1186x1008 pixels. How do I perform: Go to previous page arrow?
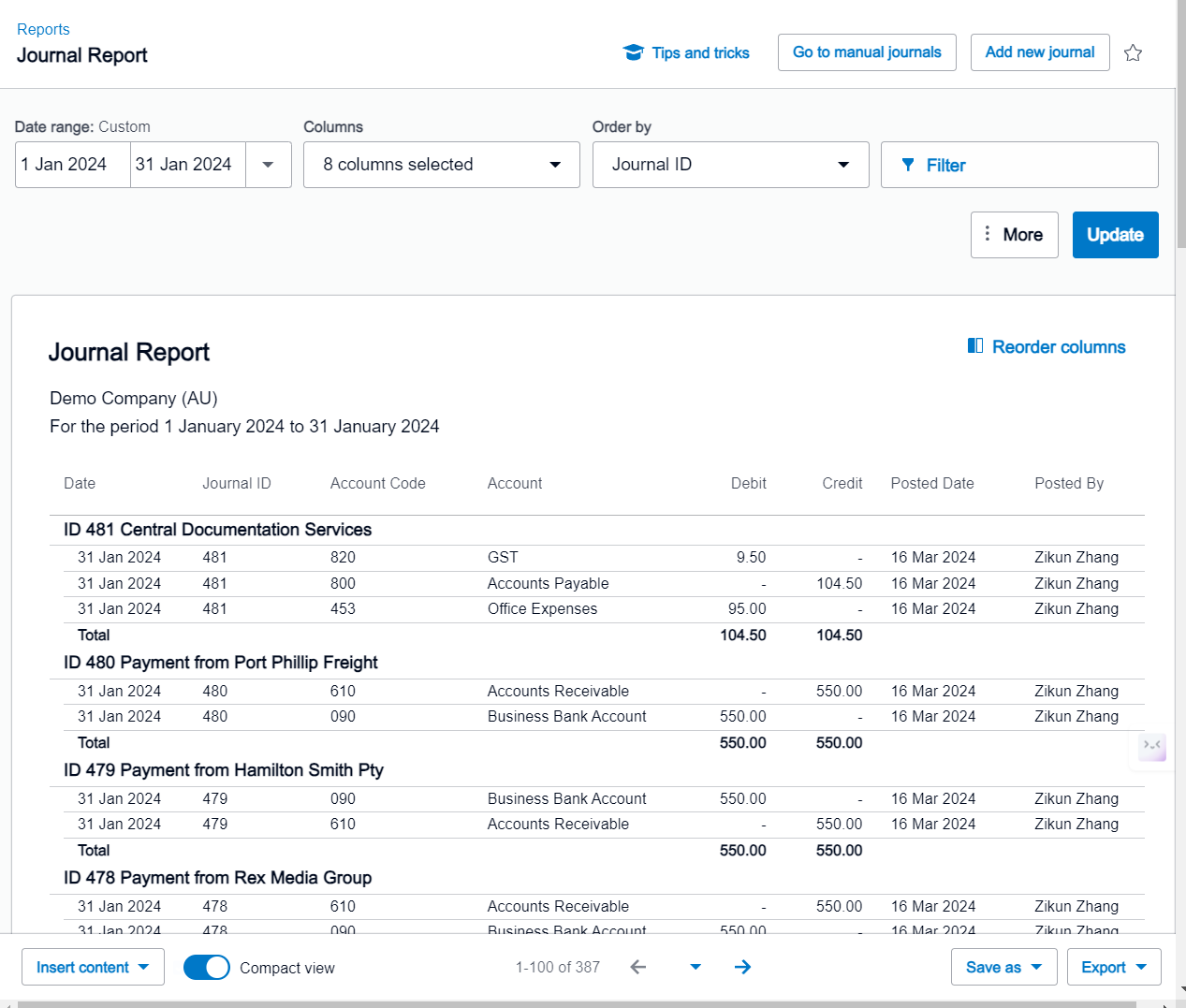[638, 967]
